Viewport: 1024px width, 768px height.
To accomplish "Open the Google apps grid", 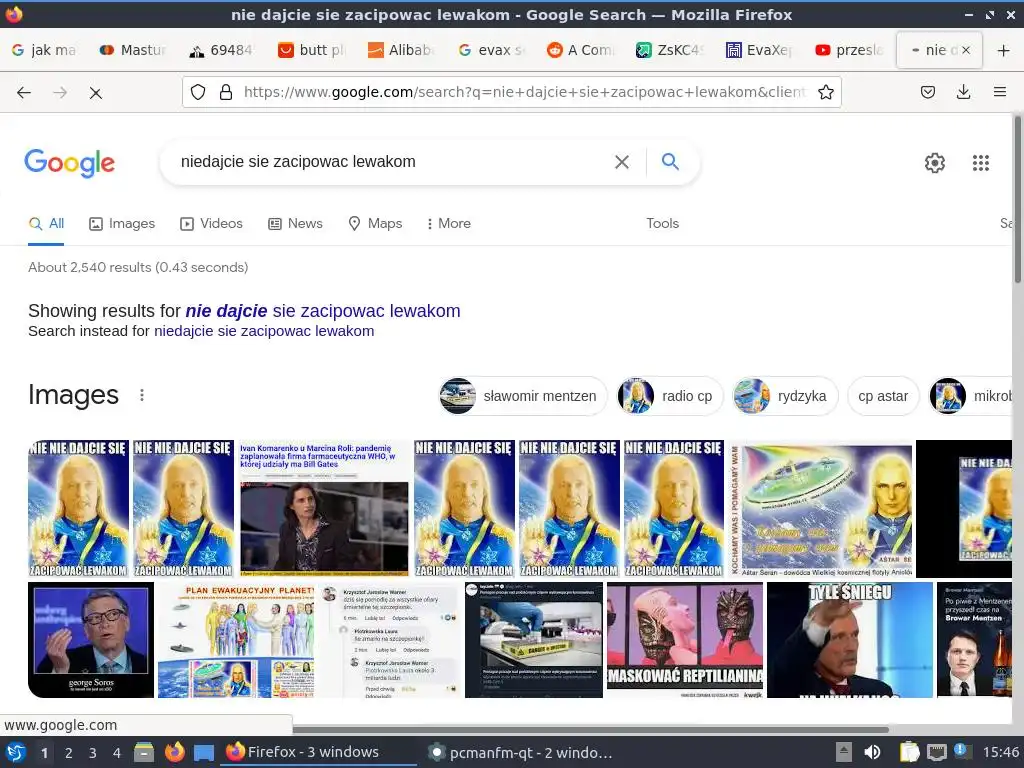I will pyautogui.click(x=980, y=163).
